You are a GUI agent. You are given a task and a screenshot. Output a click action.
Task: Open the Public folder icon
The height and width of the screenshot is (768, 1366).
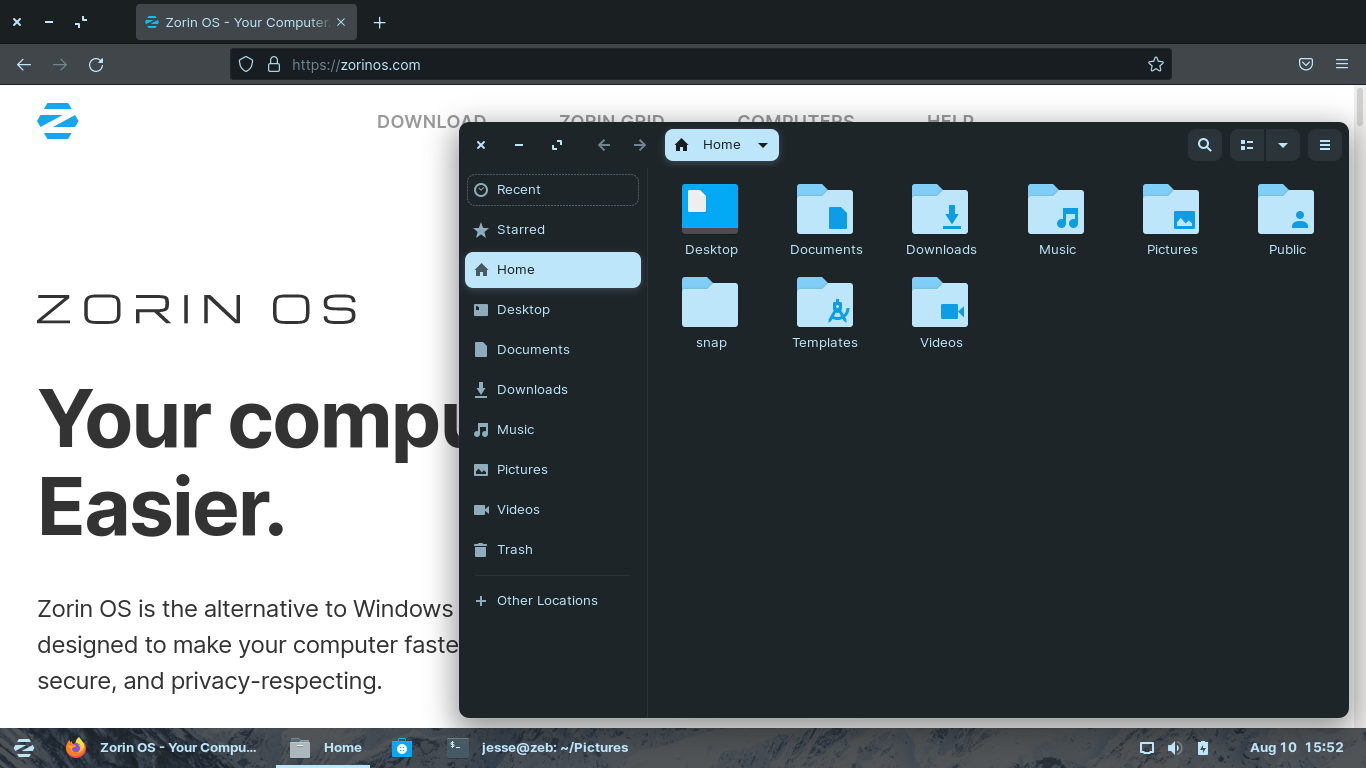pyautogui.click(x=1286, y=209)
